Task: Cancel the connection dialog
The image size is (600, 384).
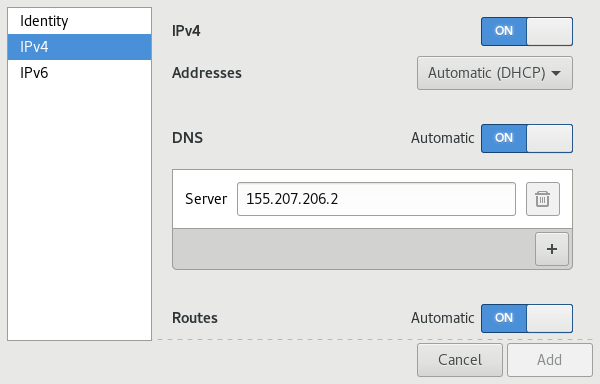Action: coord(460,360)
